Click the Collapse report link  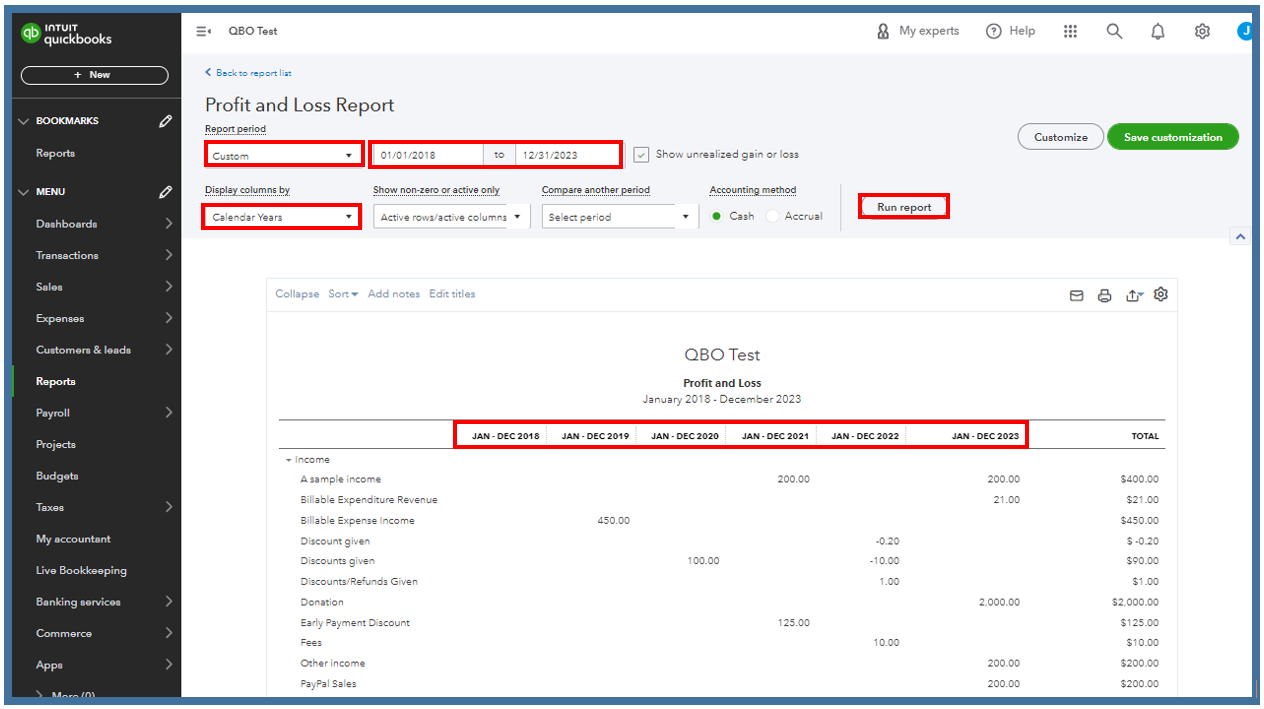point(297,294)
